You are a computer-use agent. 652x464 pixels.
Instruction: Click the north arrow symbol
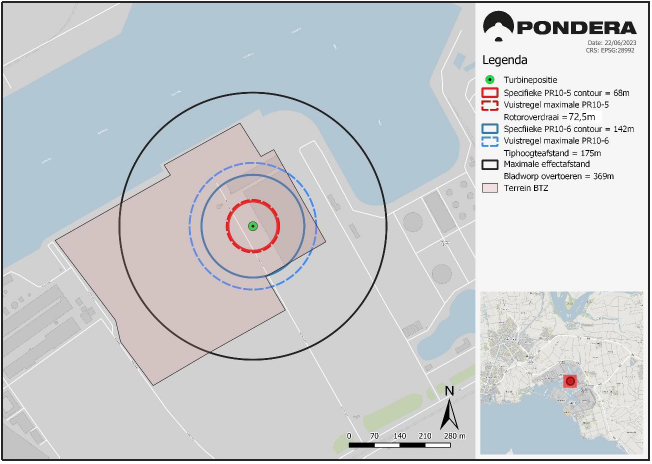tap(449, 413)
